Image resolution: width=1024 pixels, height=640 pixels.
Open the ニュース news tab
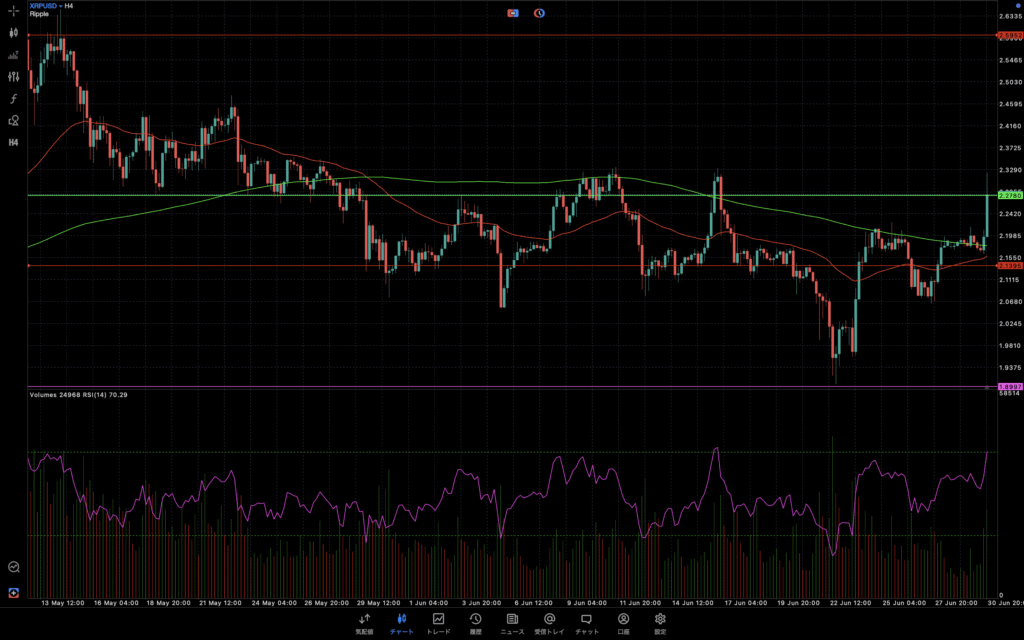click(x=512, y=624)
